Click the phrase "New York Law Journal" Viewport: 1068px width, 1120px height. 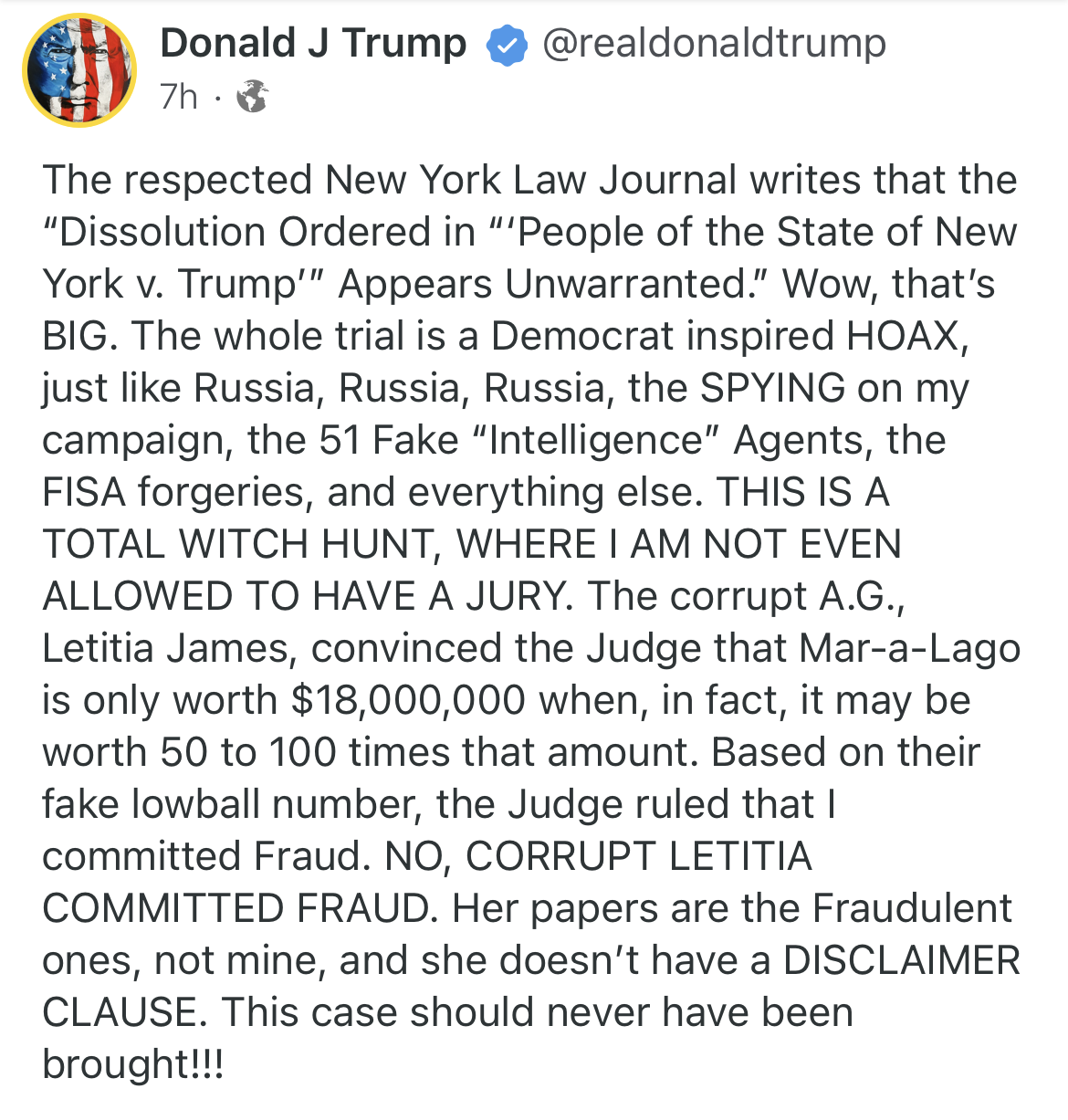(x=531, y=180)
